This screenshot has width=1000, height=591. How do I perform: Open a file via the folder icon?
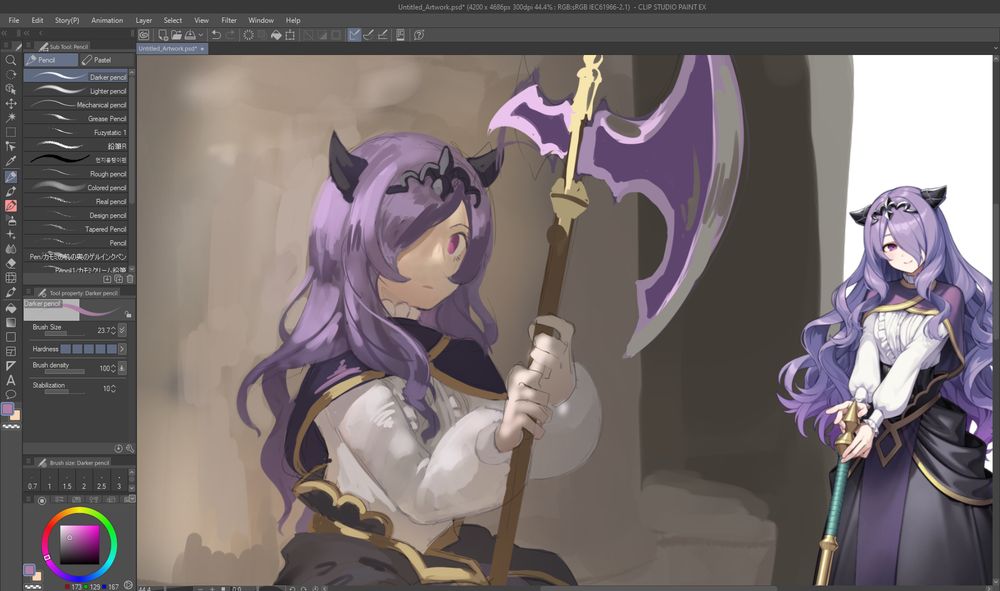[x=176, y=35]
